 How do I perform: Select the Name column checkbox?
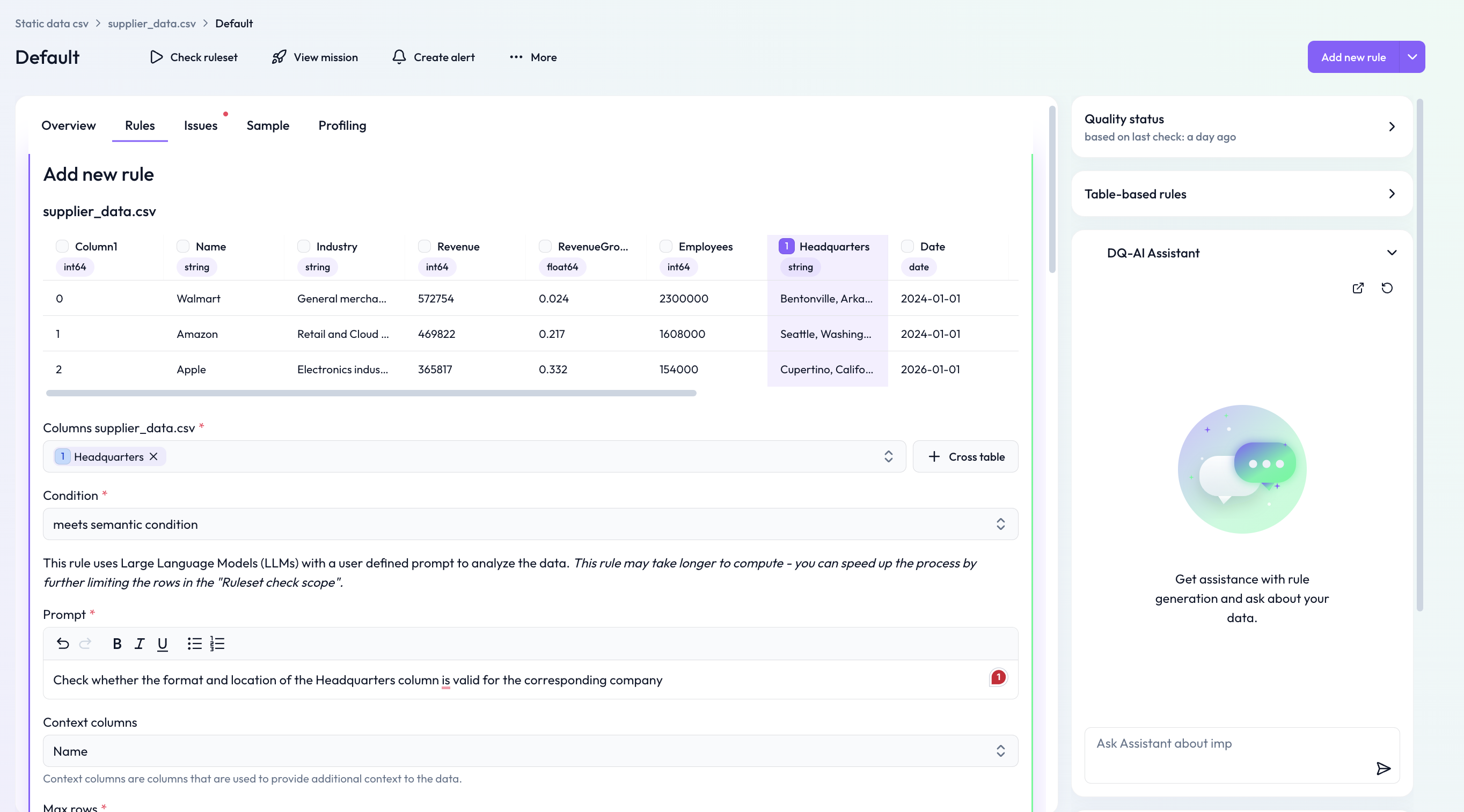click(x=182, y=246)
